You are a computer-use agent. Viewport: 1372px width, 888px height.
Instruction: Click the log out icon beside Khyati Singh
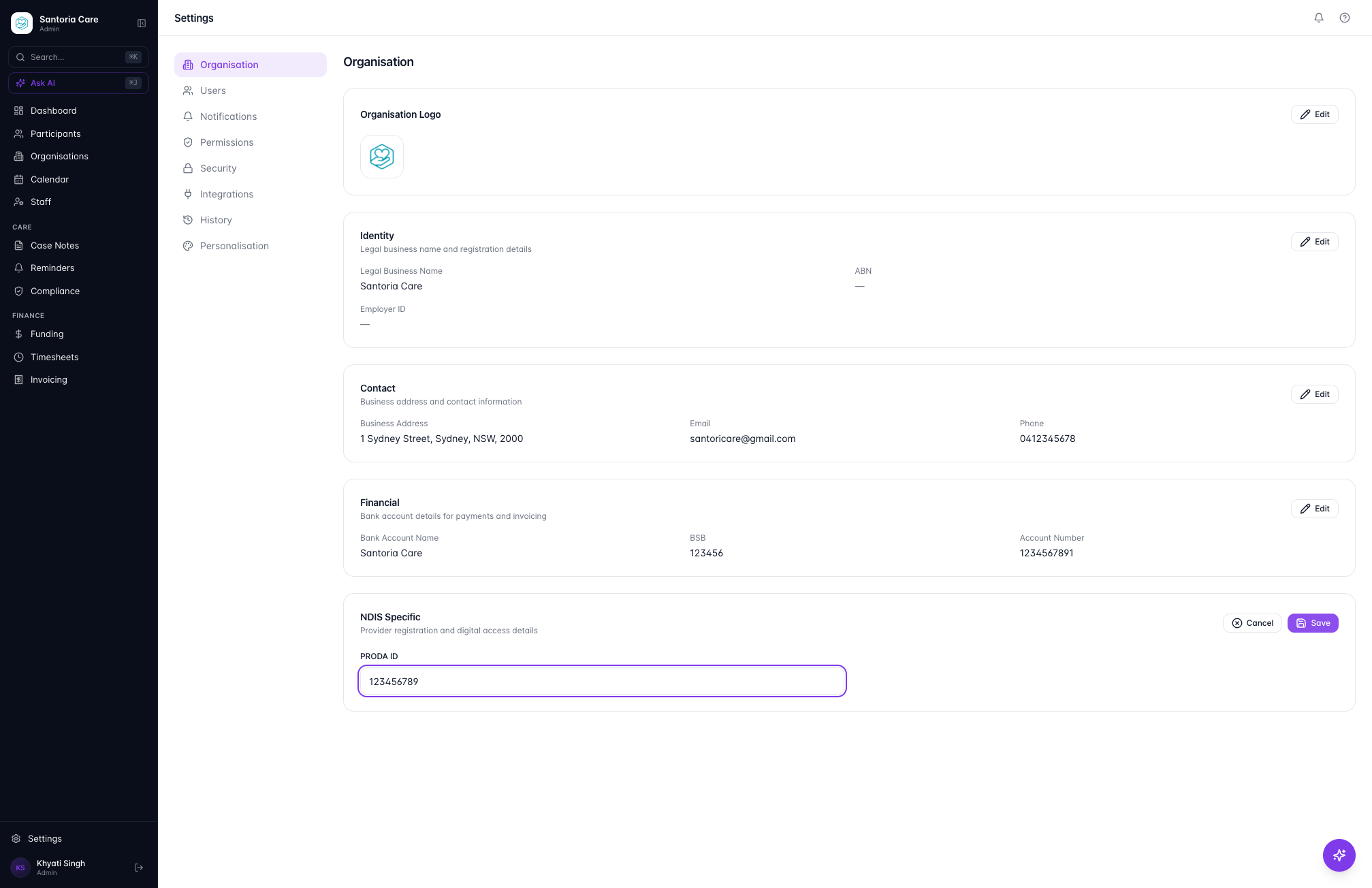pyautogui.click(x=139, y=867)
